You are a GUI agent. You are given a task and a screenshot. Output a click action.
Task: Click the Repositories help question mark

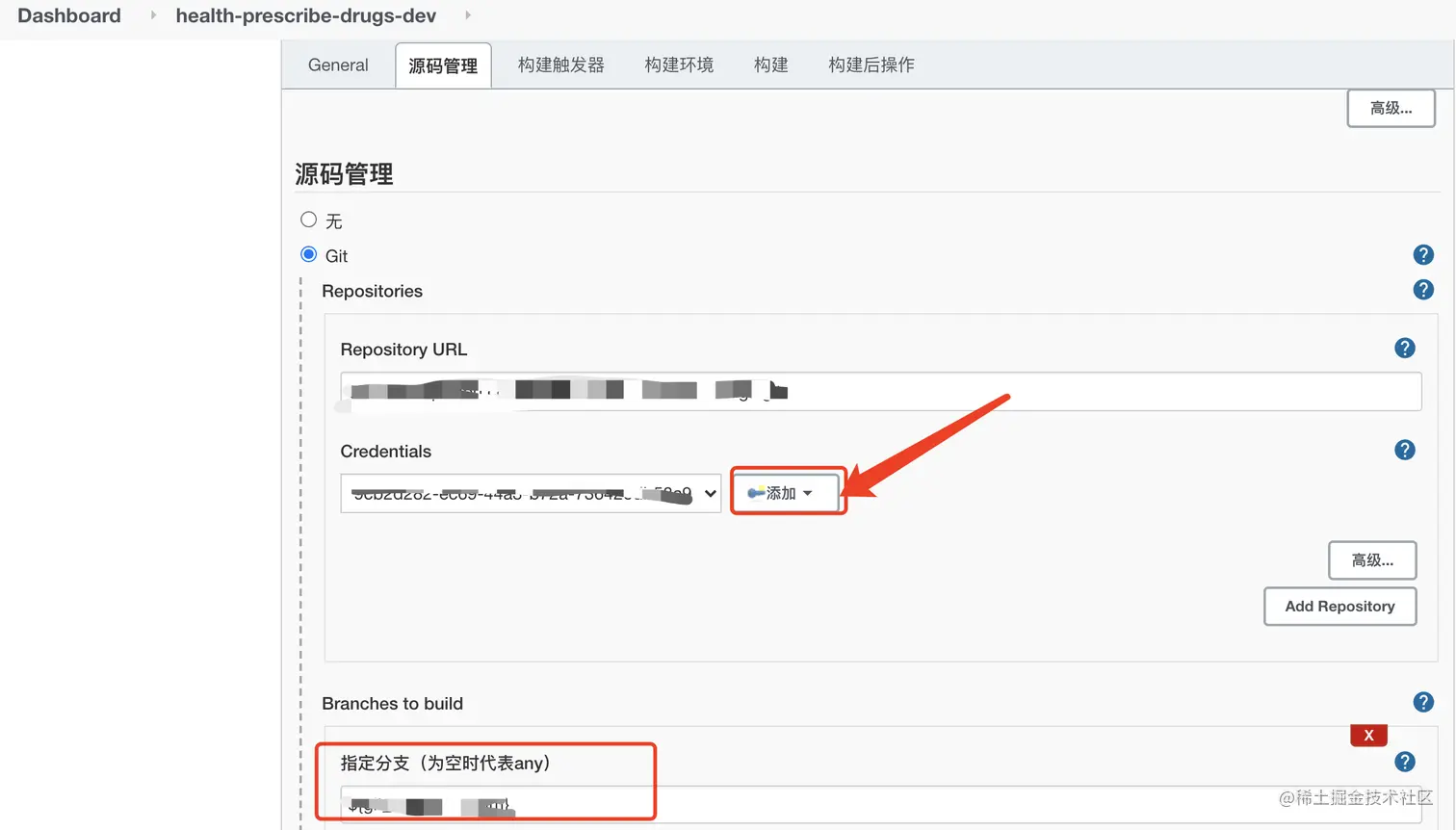[1423, 289]
